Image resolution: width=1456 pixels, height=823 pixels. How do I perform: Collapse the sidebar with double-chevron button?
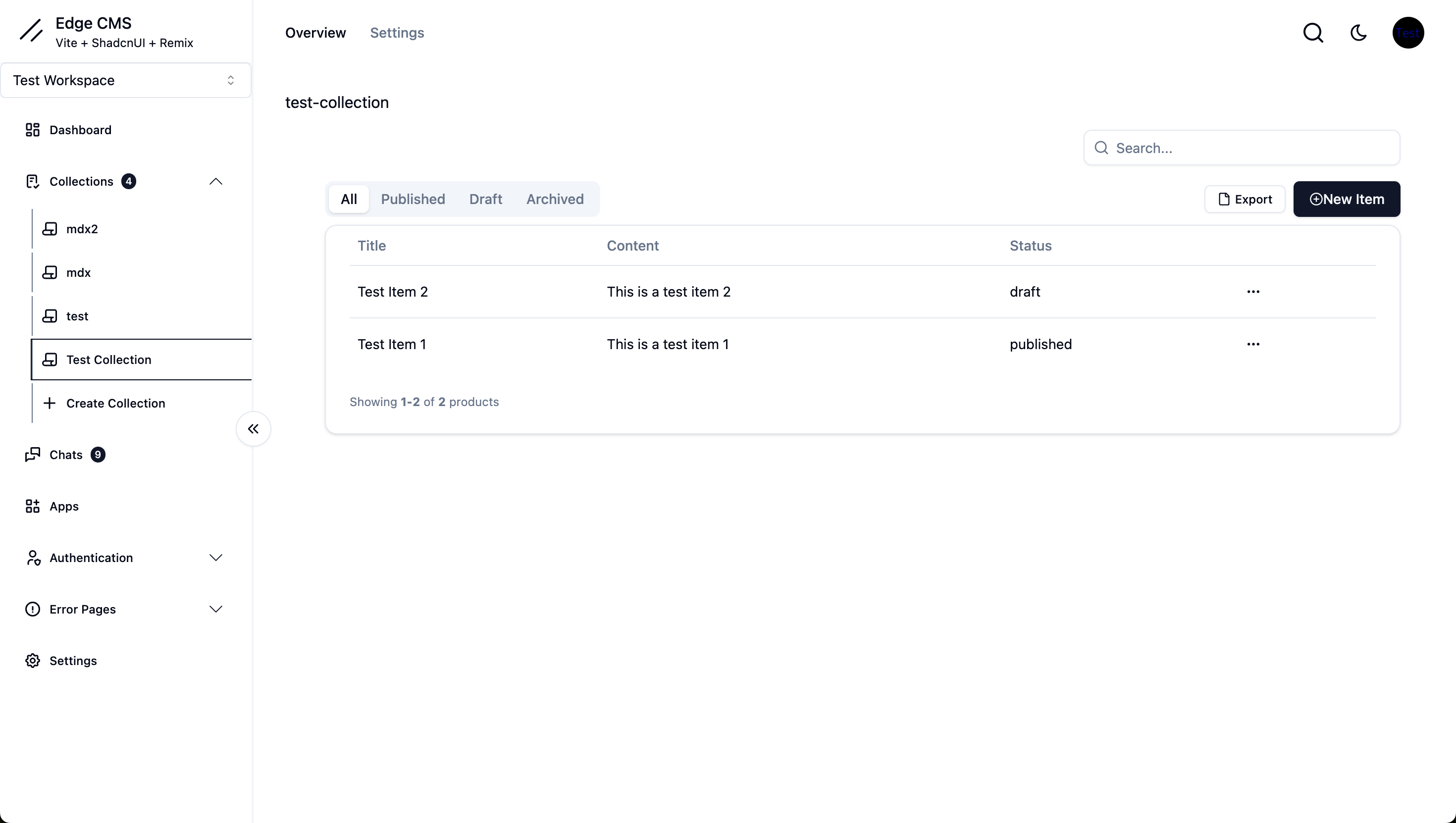[253, 429]
